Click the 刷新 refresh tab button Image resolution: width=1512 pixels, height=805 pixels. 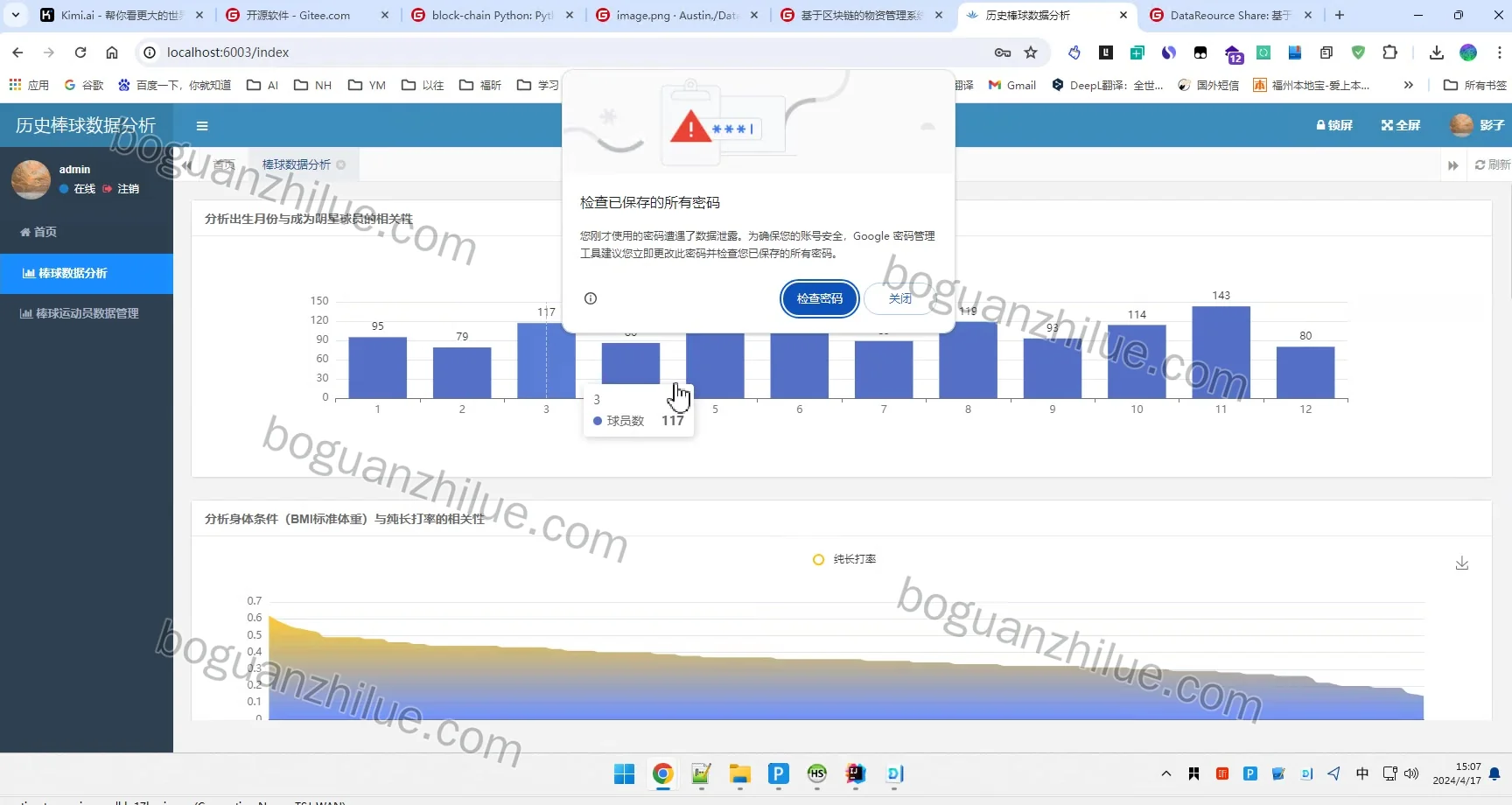[x=1492, y=164]
